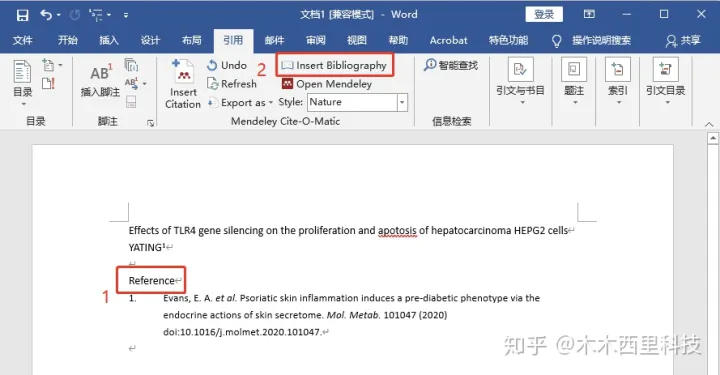Expand the 索引 index group
This screenshot has width=720, height=375.
(618, 82)
